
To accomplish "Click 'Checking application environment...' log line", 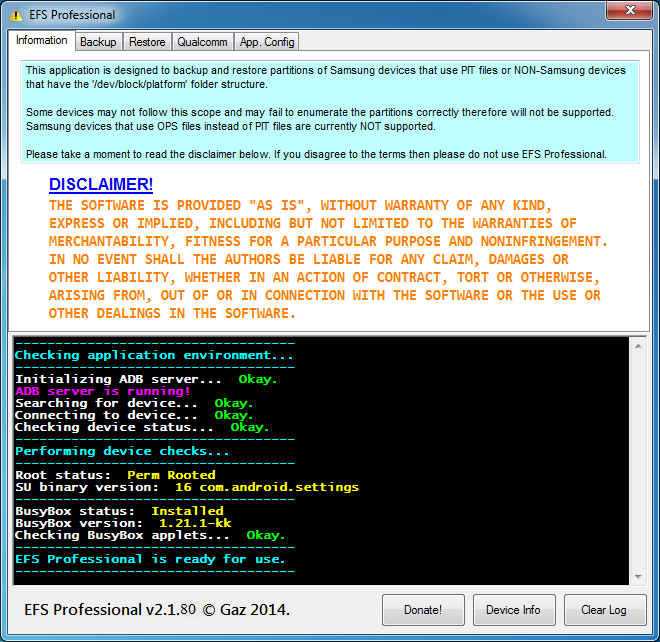I will point(154,355).
